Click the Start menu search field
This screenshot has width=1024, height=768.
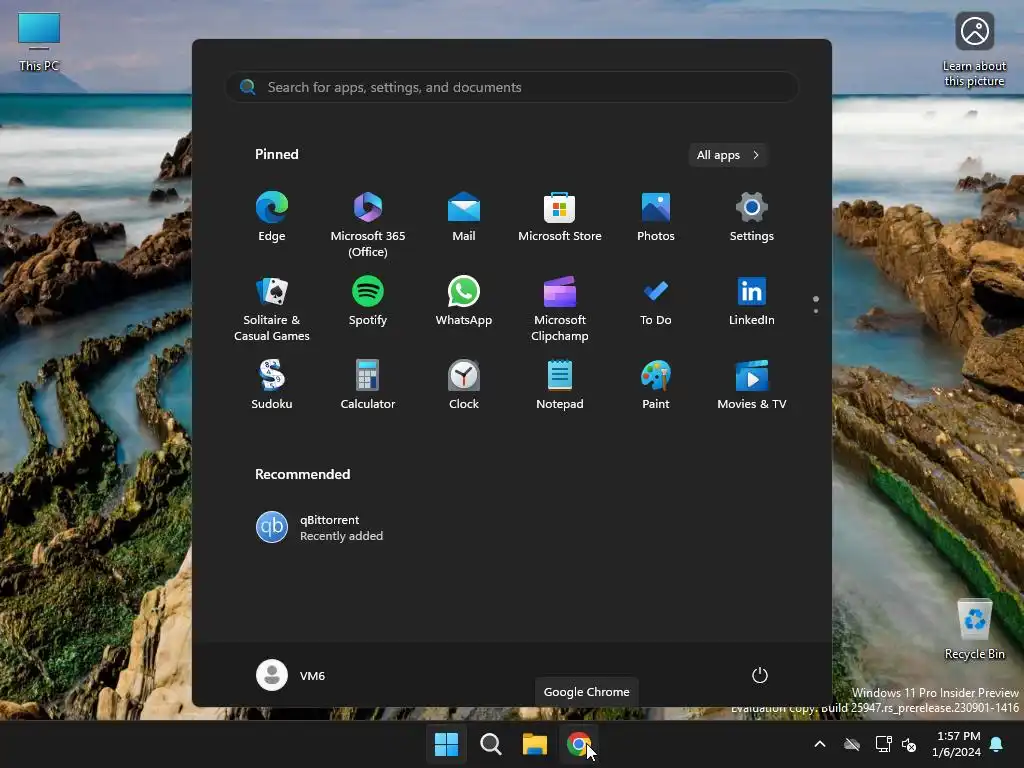(512, 87)
